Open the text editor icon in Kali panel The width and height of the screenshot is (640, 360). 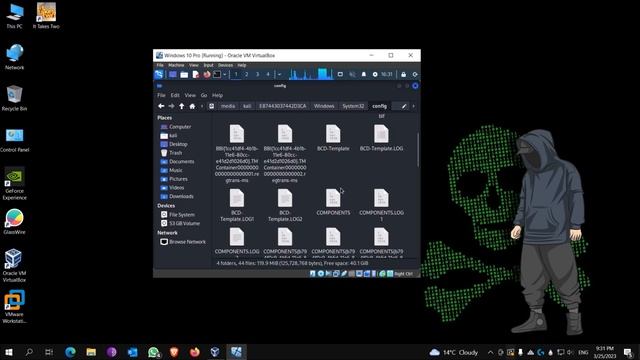click(x=196, y=74)
